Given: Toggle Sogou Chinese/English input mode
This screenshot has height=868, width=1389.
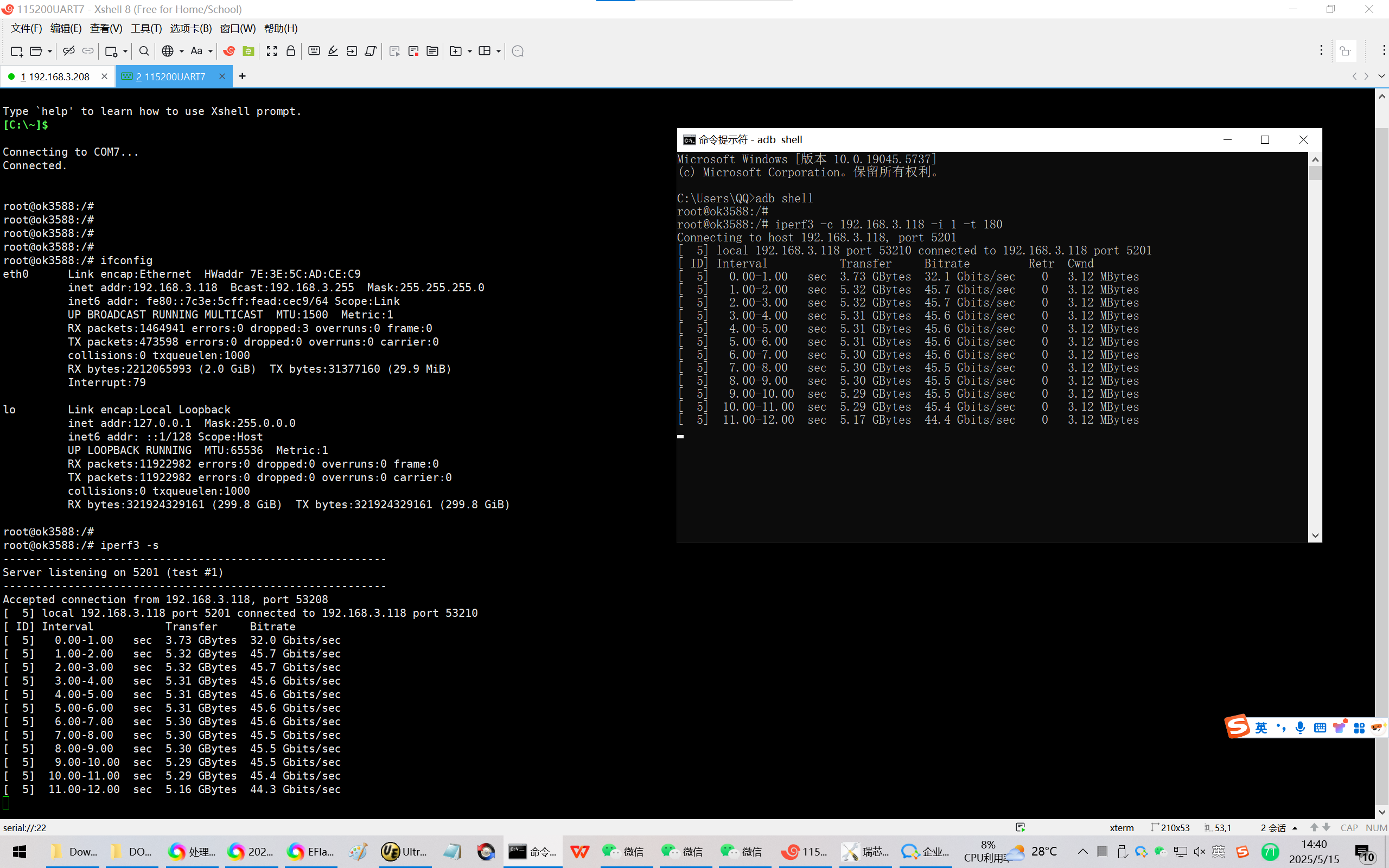Looking at the screenshot, I should (1261, 728).
